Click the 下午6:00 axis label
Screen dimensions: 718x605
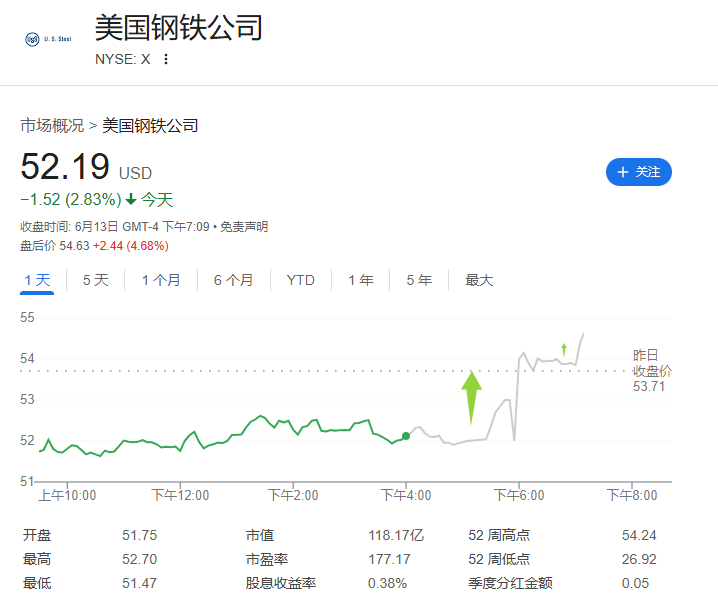tap(519, 495)
